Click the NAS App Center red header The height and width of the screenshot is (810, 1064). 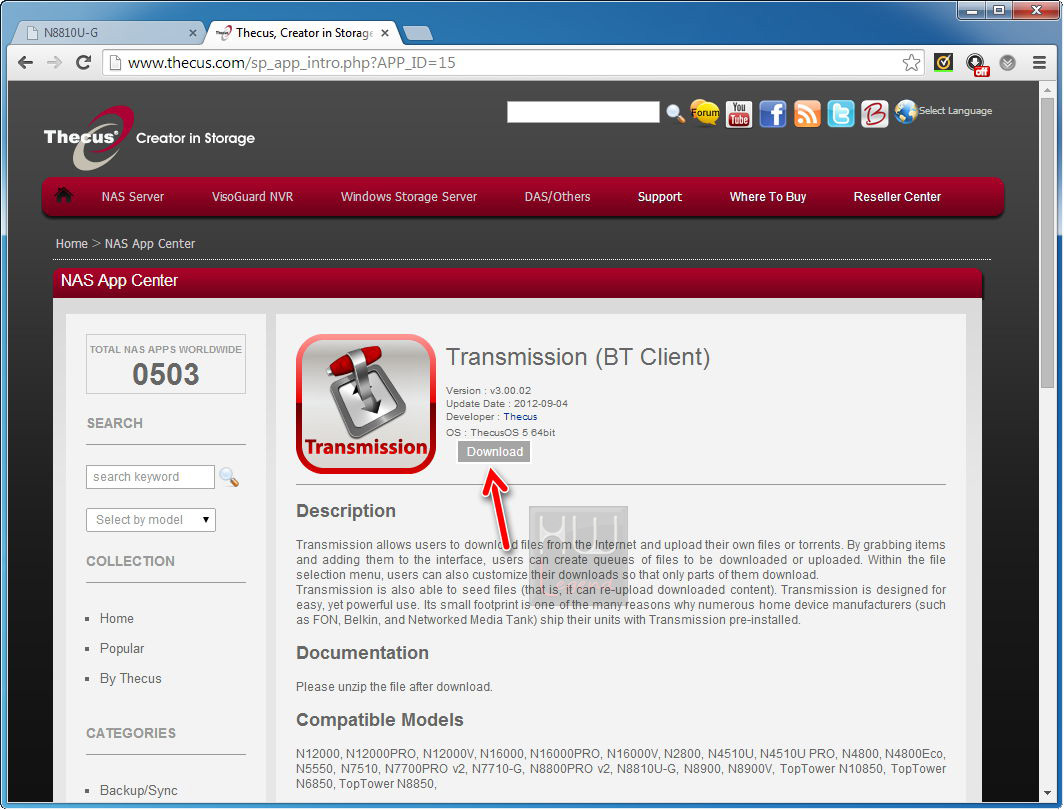[x=517, y=281]
